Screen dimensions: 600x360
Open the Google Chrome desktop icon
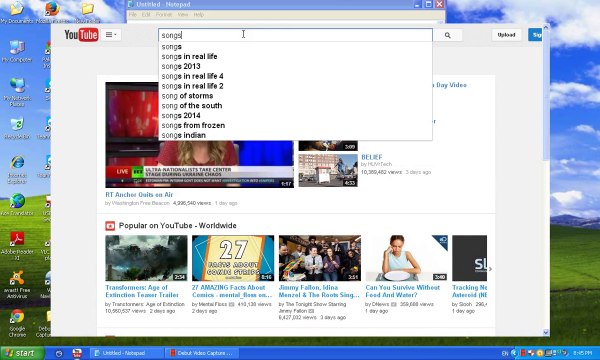(x=17, y=323)
